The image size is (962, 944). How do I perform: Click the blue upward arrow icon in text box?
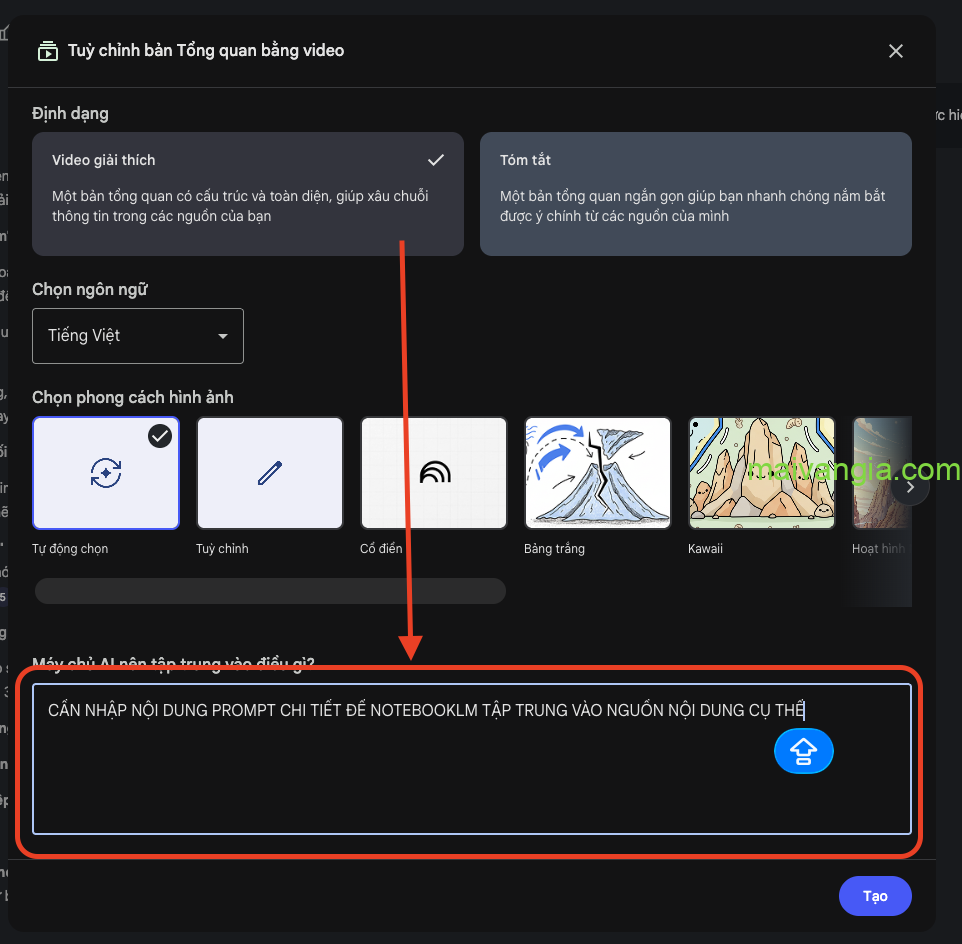[x=803, y=751]
